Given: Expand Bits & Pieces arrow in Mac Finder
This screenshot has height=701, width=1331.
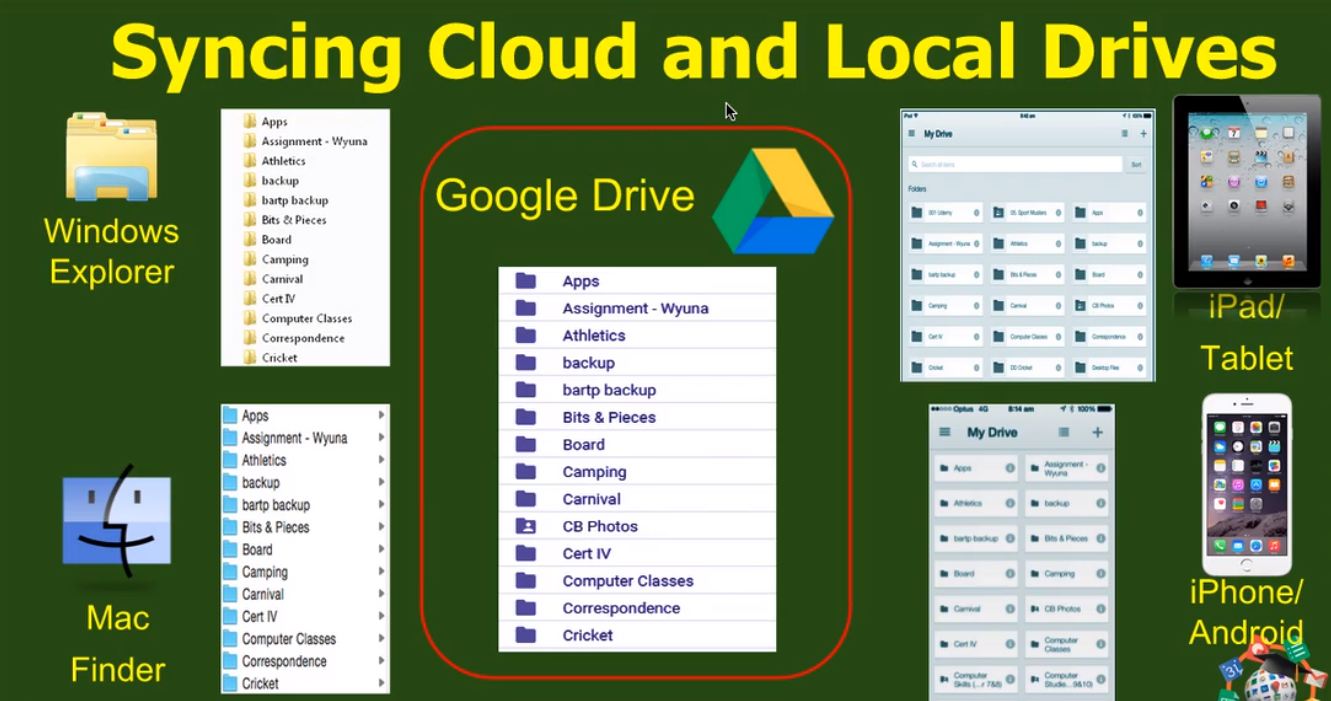Looking at the screenshot, I should coord(381,527).
